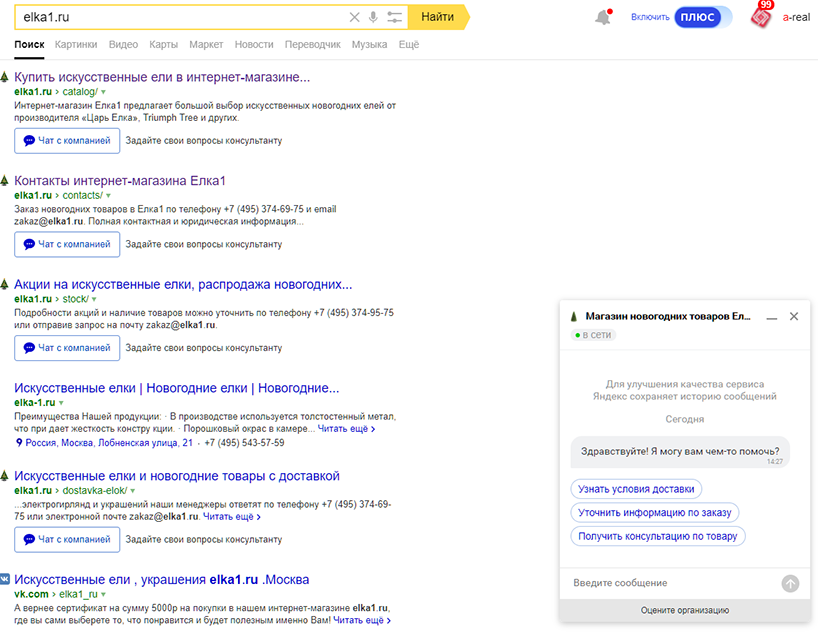The width and height of the screenshot is (818, 634).
Task: Switch to Новости tab
Action: pos(254,44)
